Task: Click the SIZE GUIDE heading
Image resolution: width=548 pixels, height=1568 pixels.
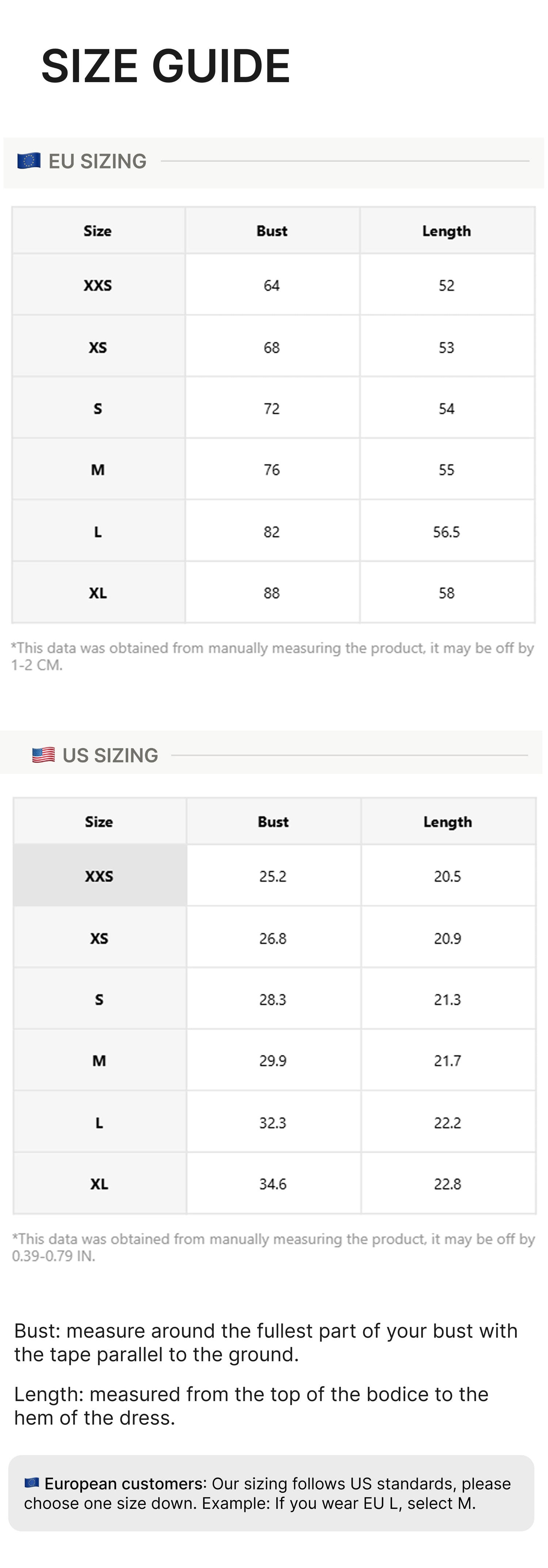Action: 165,66
